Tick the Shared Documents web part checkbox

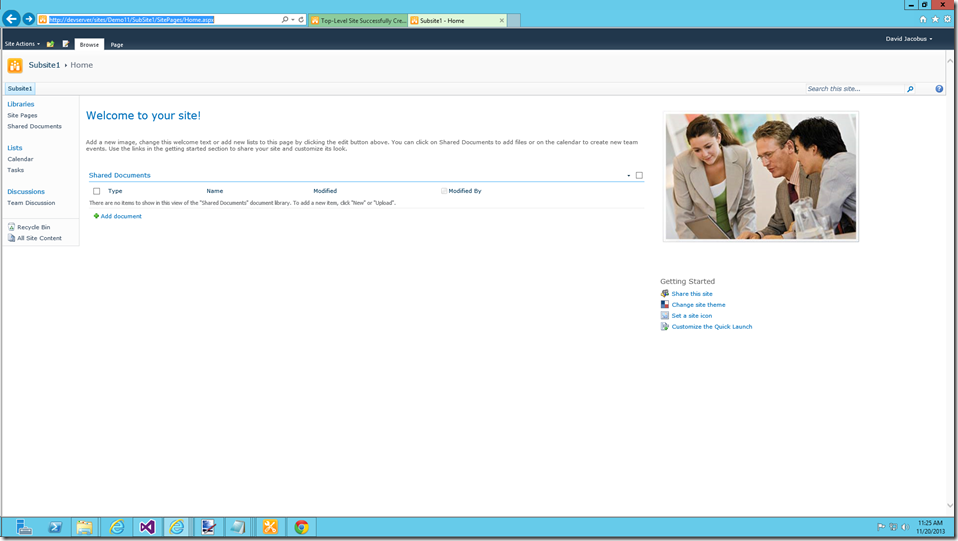click(639, 175)
